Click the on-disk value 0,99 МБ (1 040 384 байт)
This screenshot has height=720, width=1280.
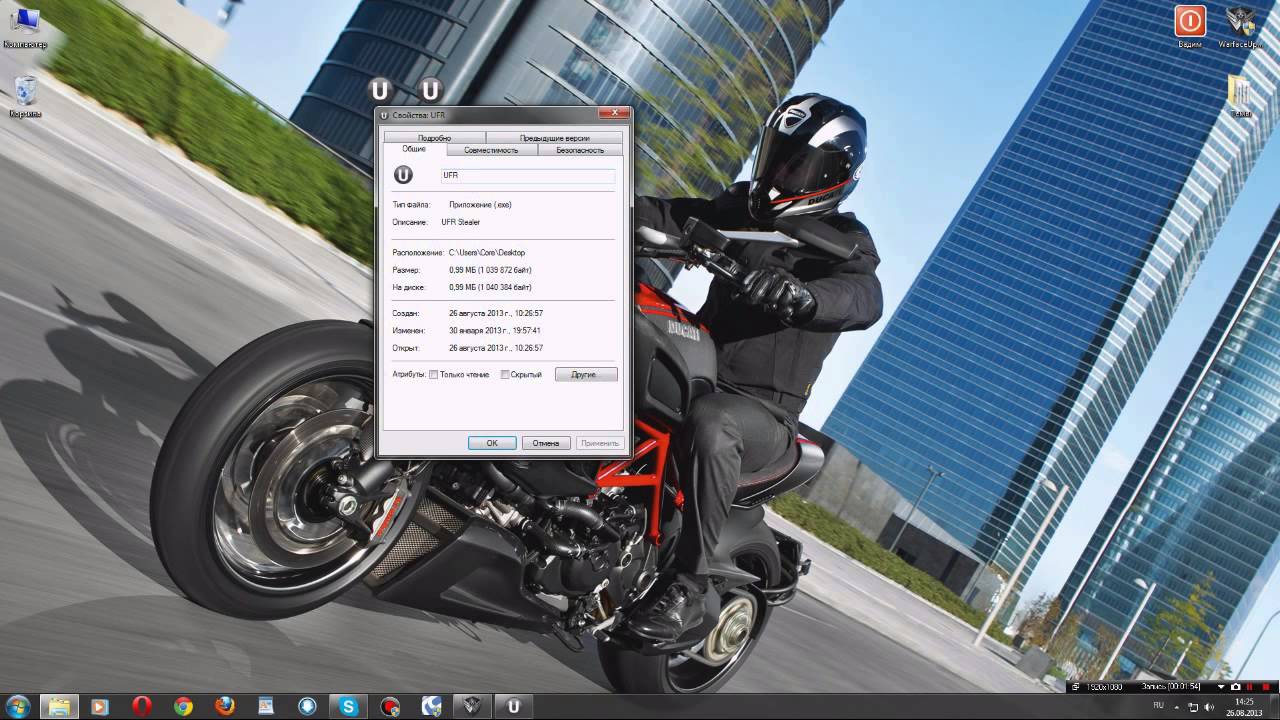[x=490, y=287]
